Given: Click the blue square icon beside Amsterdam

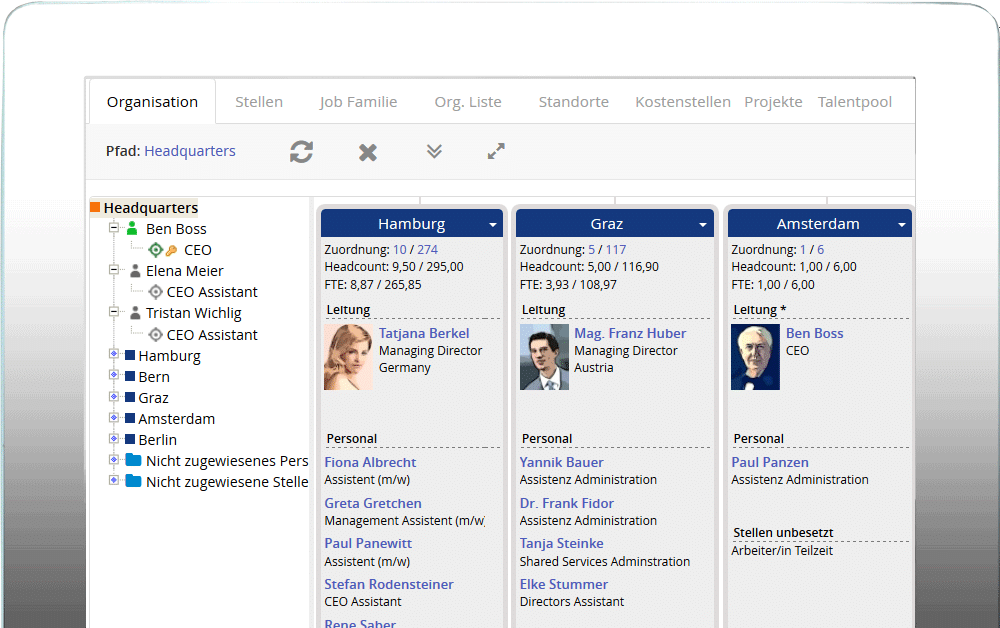Looking at the screenshot, I should pyautogui.click(x=130, y=418).
